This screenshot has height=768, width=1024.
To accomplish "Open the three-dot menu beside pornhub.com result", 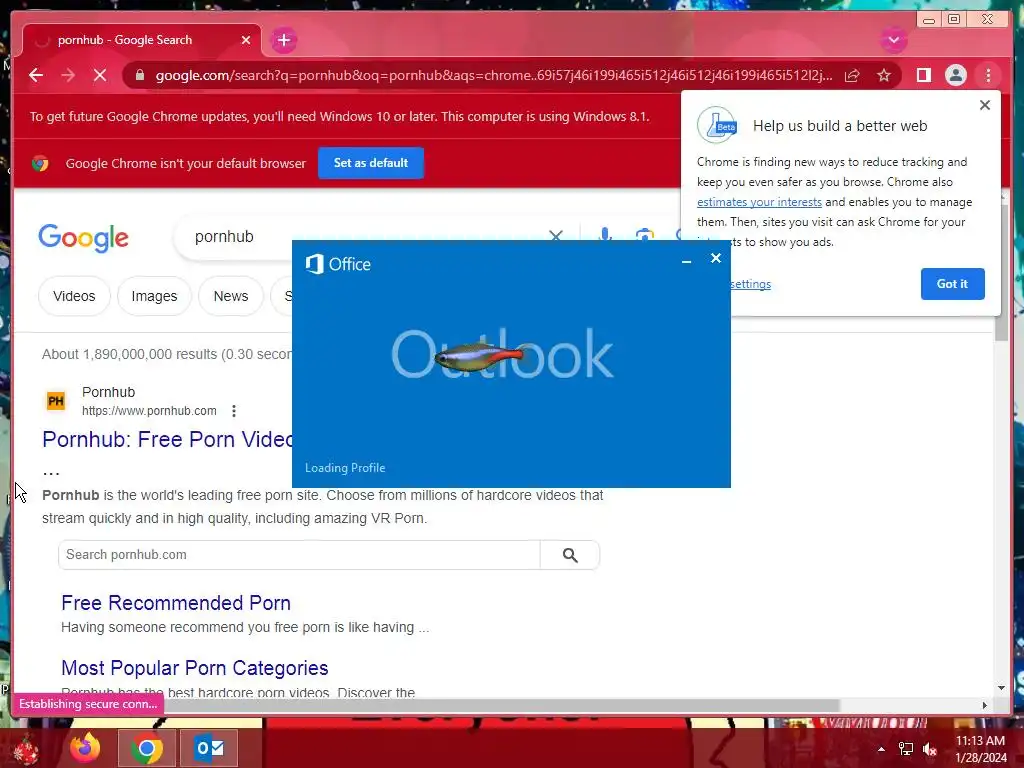I will point(234,411).
